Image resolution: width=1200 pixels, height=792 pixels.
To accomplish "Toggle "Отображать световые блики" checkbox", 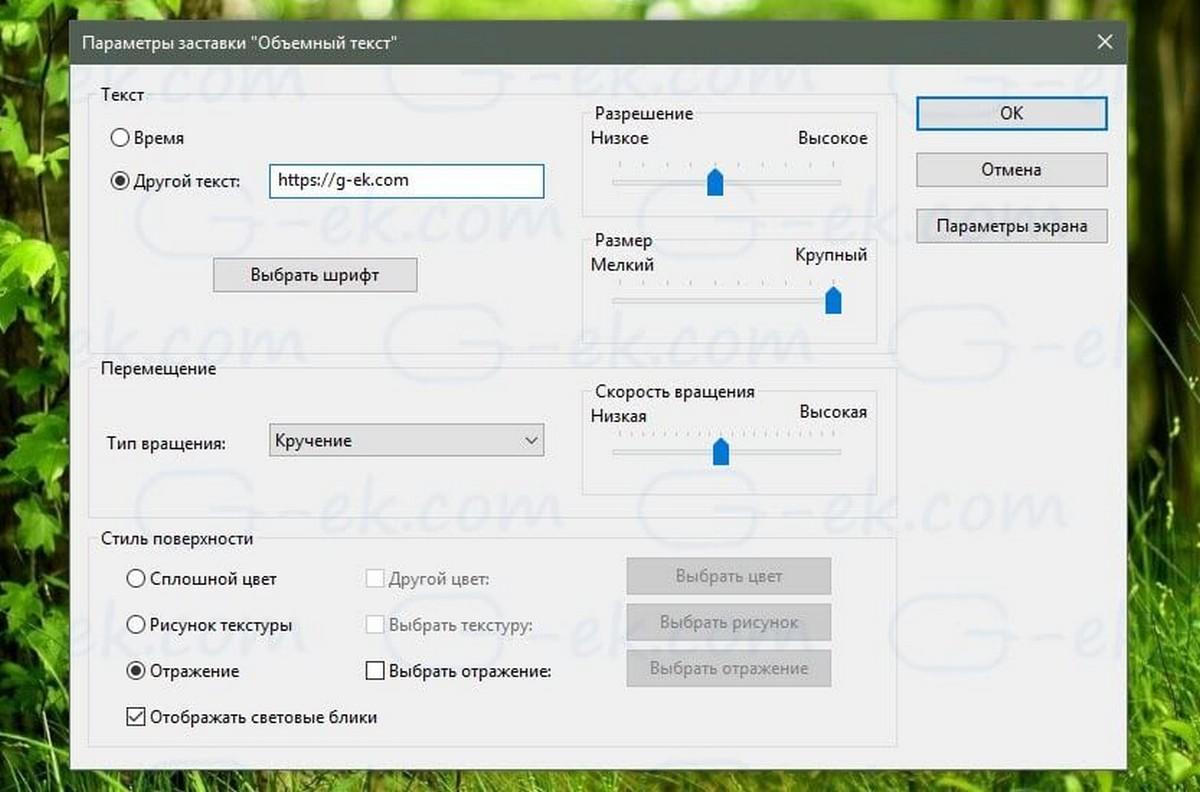I will click(136, 717).
